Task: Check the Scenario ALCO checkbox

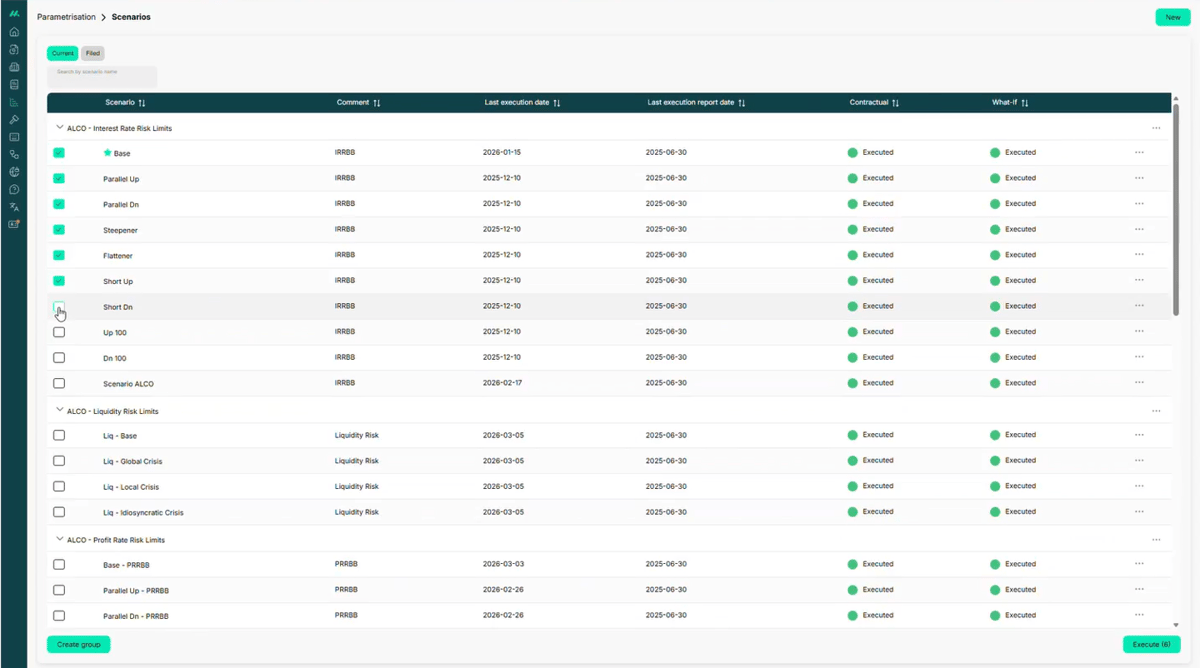Action: [x=59, y=383]
